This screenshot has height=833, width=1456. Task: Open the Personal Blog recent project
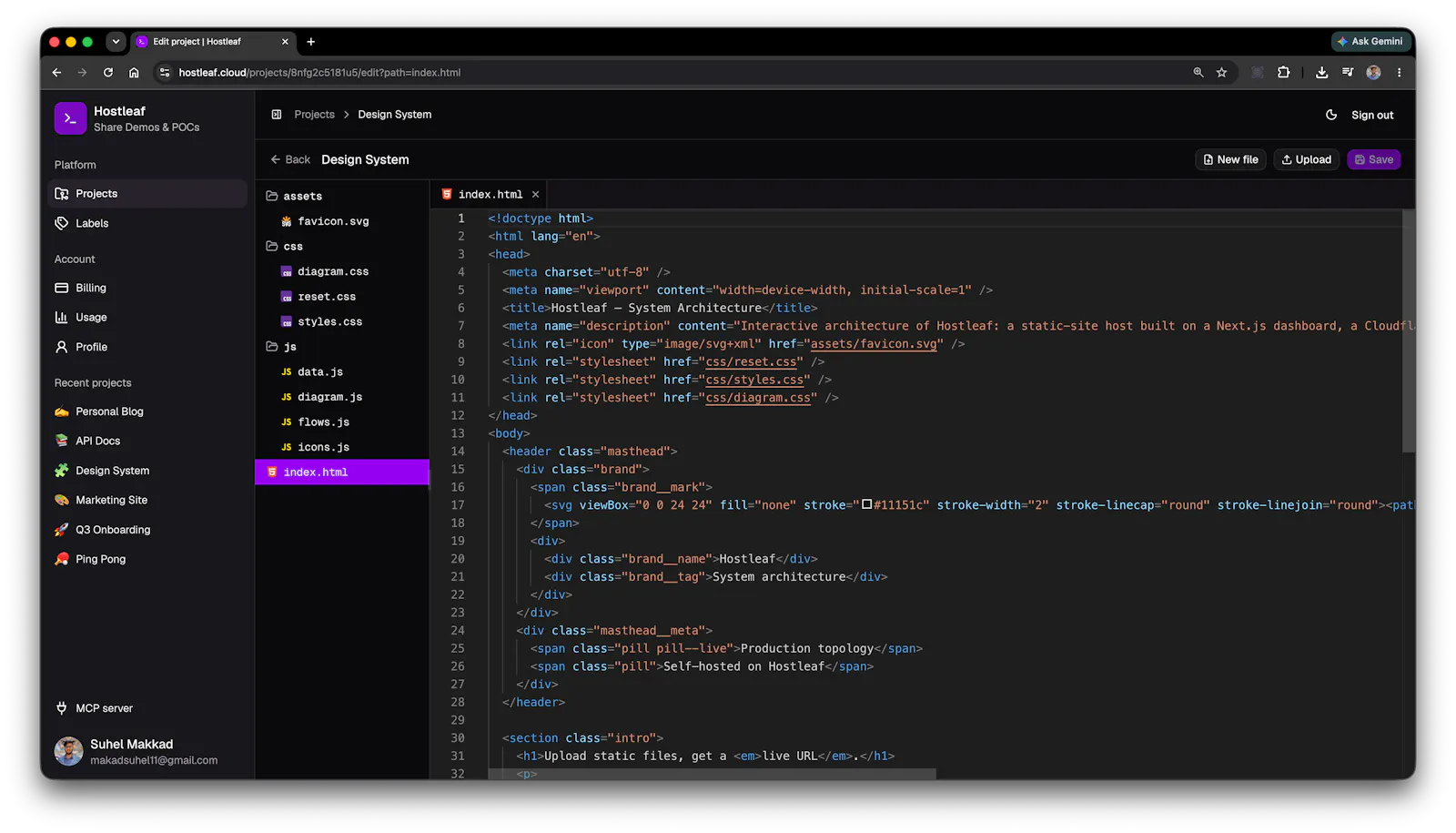(147, 411)
